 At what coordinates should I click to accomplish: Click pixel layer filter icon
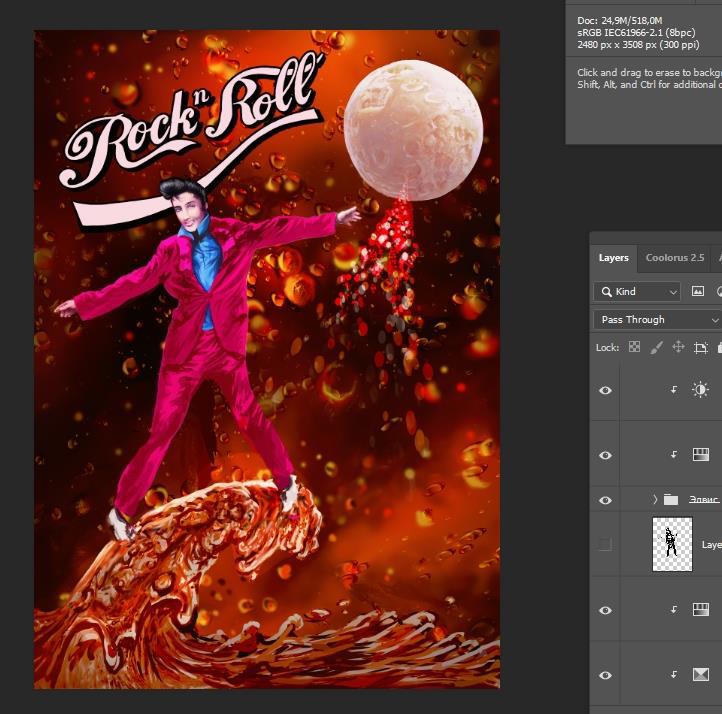tap(698, 292)
